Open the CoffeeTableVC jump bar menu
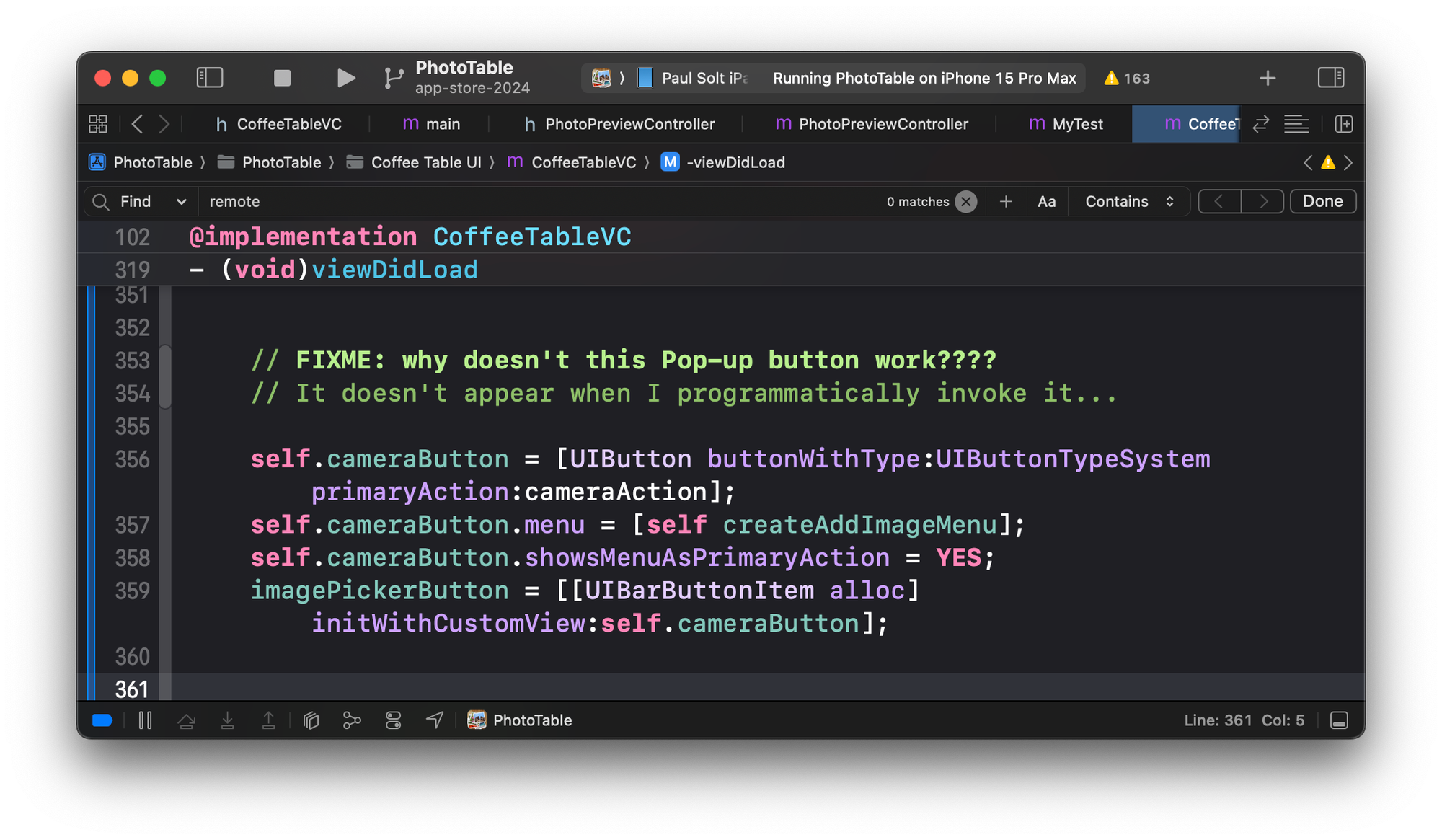The height and width of the screenshot is (840, 1442). (x=583, y=162)
